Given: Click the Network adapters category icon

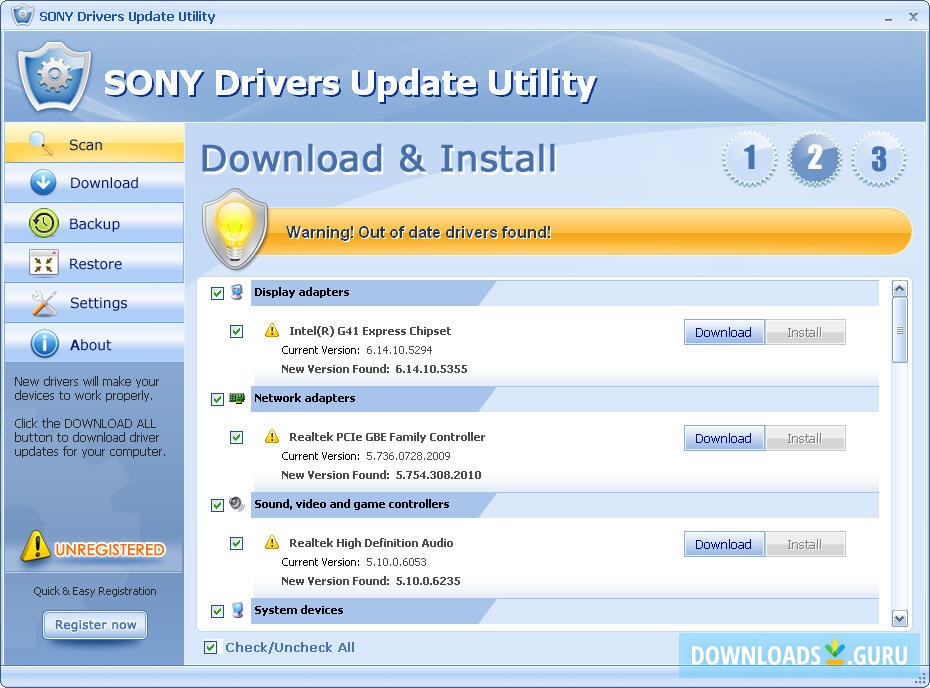Looking at the screenshot, I should [x=237, y=398].
